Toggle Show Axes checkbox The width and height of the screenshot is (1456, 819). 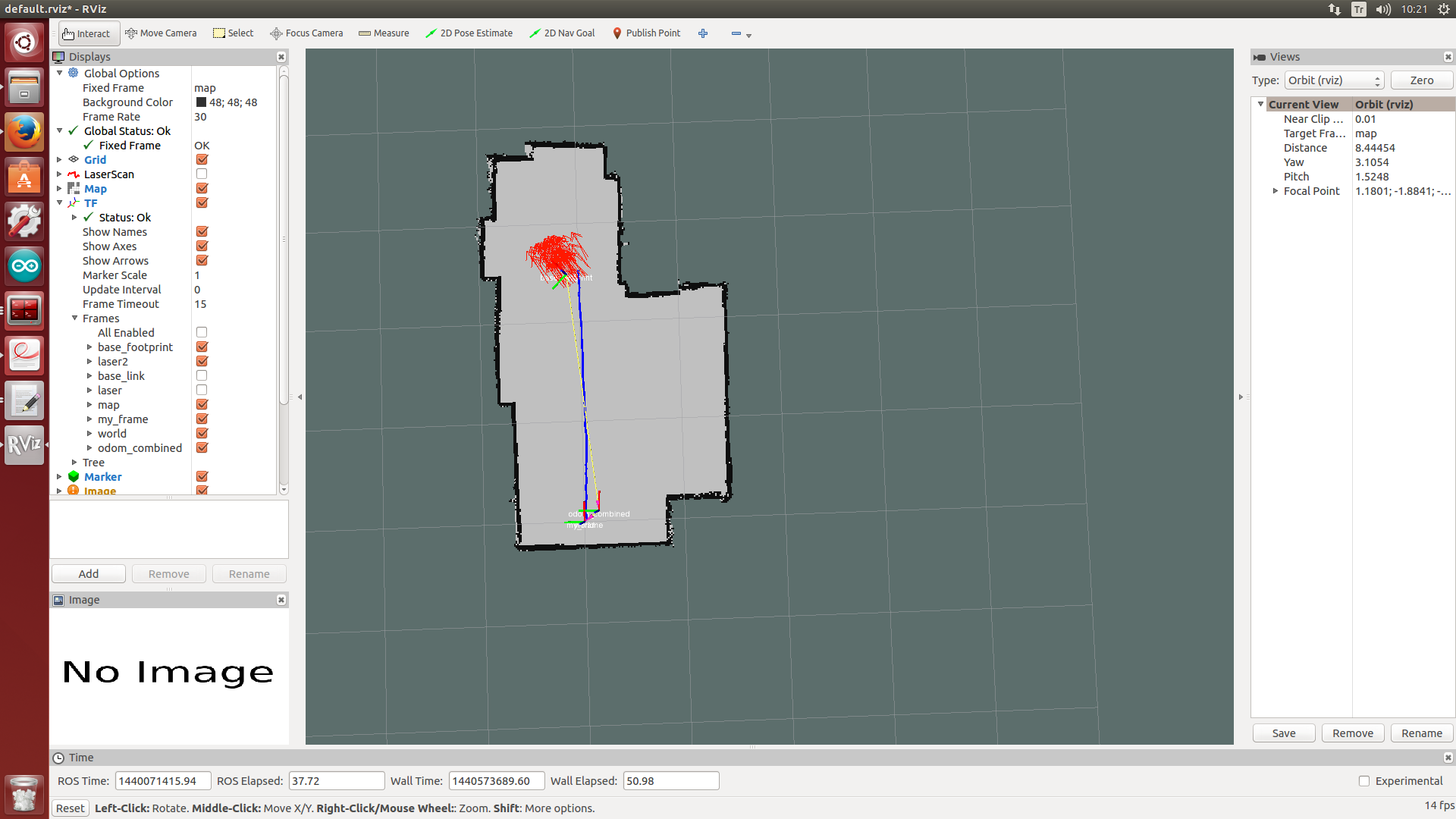(x=202, y=246)
